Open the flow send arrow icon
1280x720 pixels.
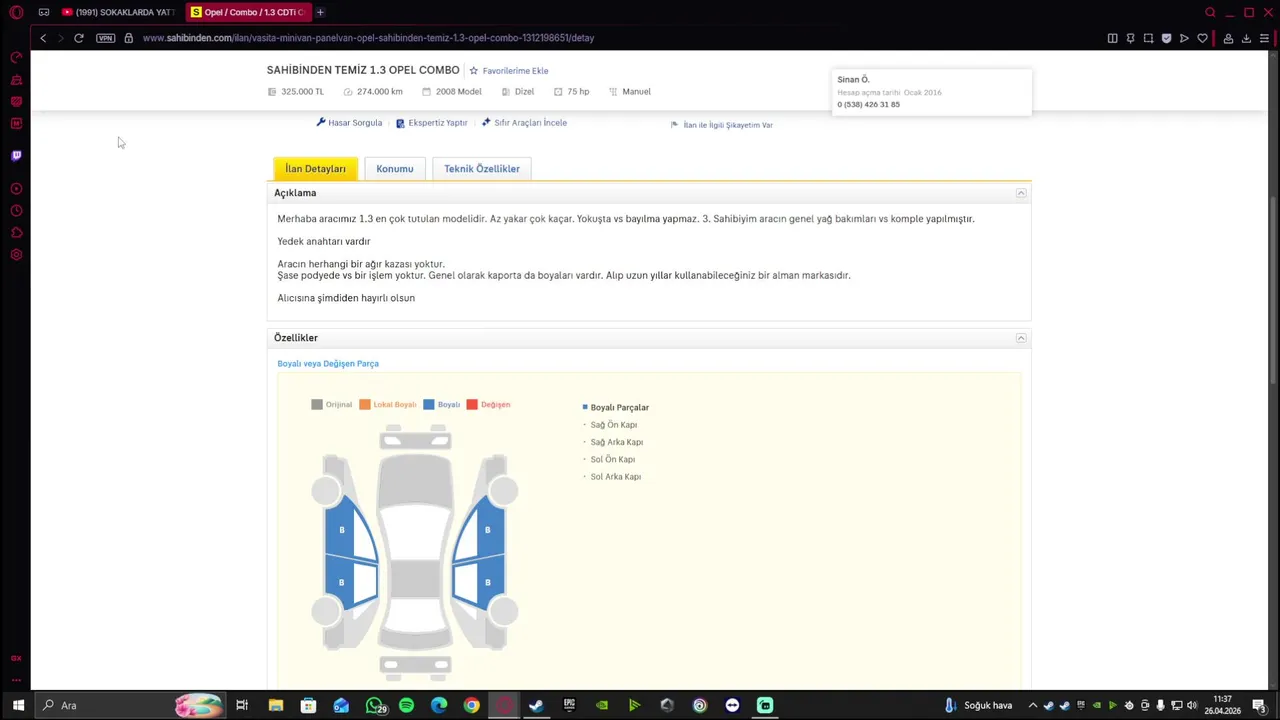[x=1184, y=38]
